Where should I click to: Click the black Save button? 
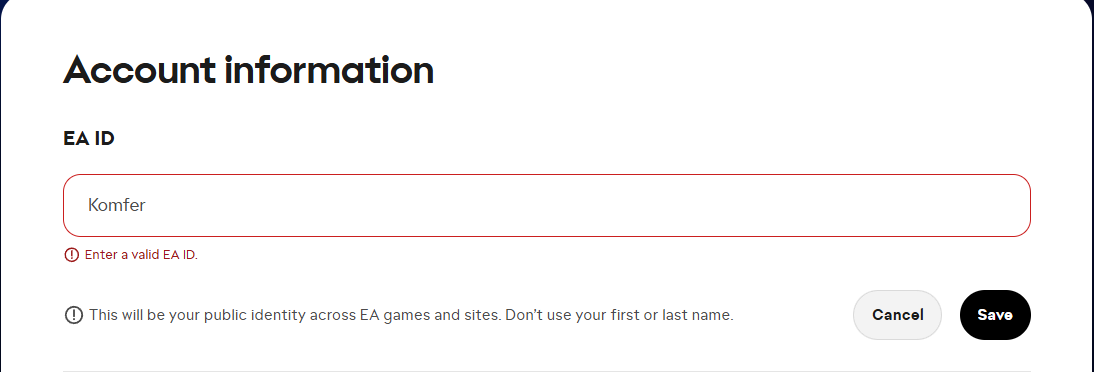[x=995, y=315]
